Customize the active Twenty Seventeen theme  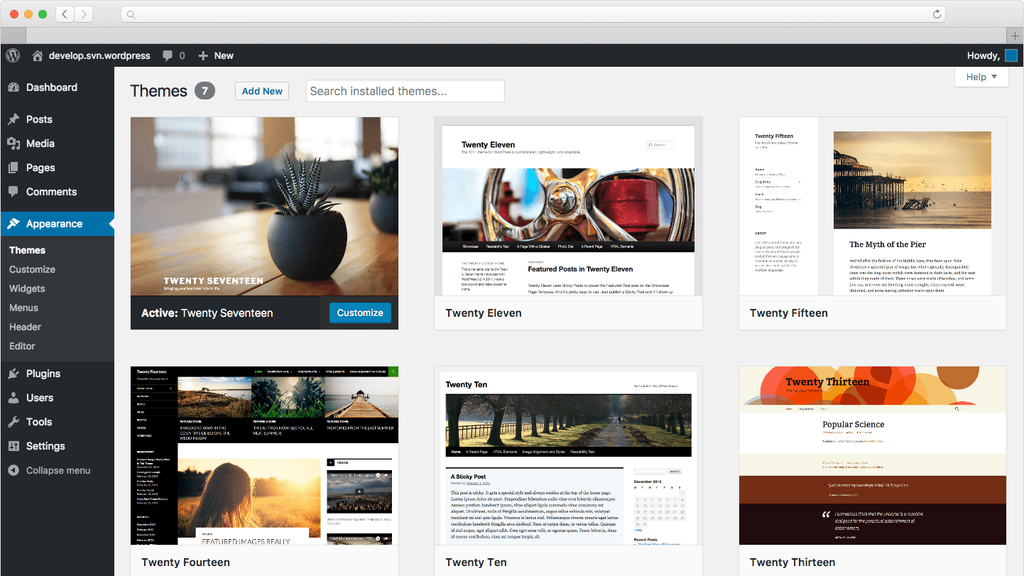click(x=360, y=312)
